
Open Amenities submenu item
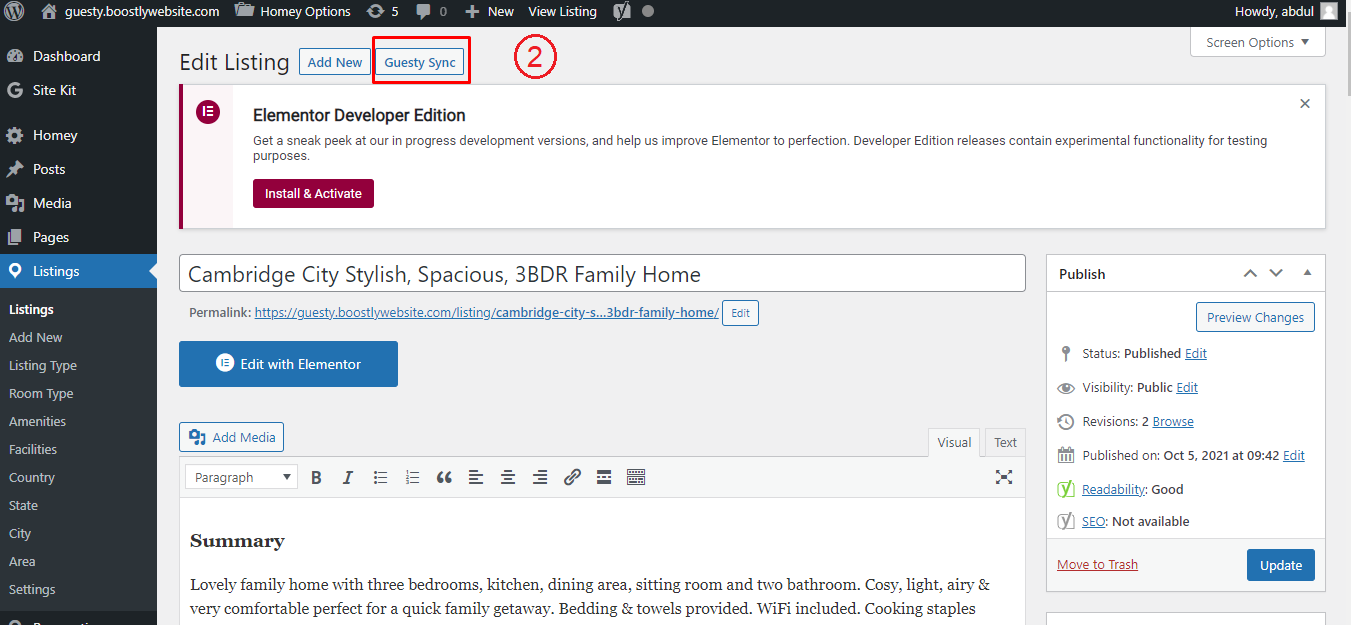(x=37, y=422)
